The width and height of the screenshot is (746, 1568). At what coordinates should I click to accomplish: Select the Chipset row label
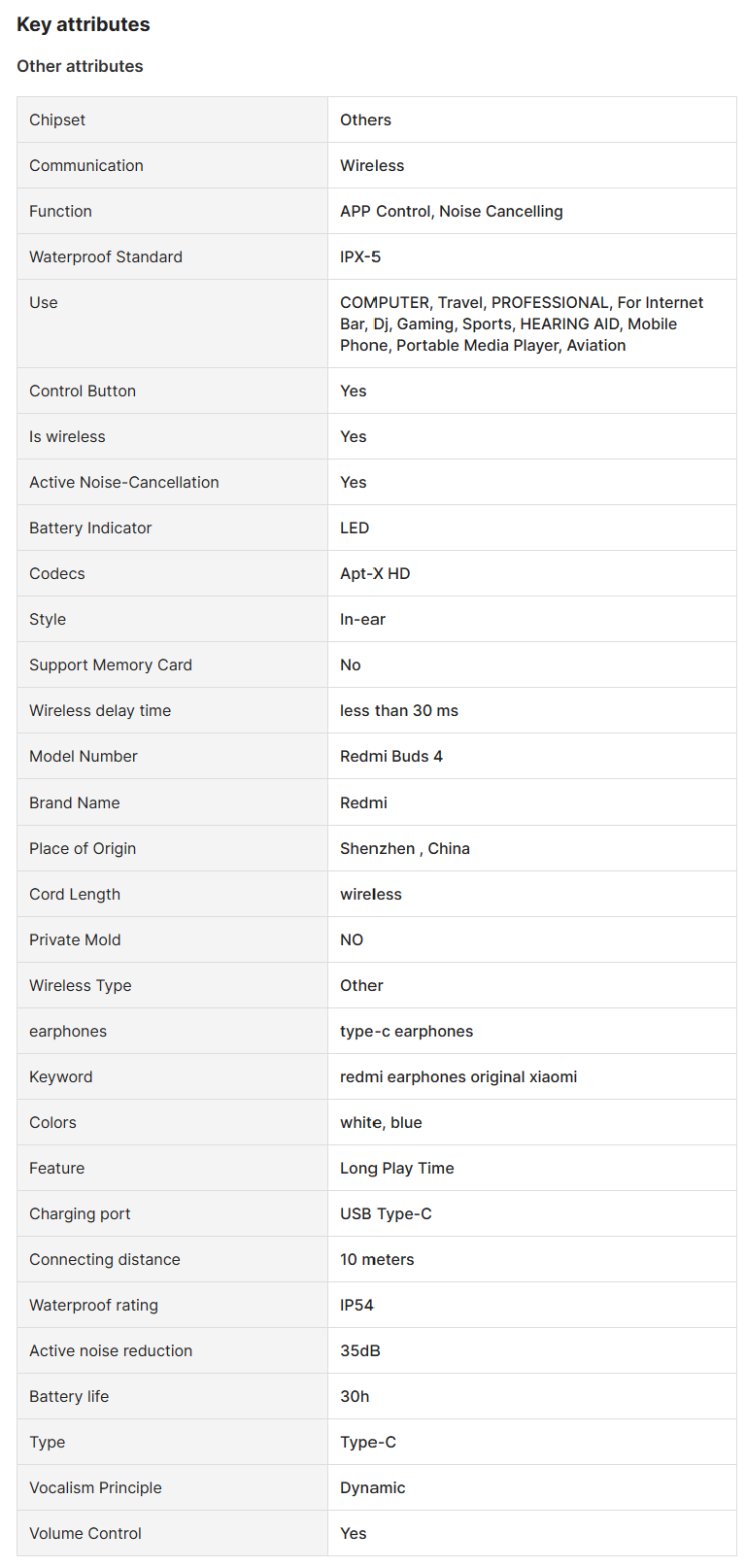tap(57, 119)
